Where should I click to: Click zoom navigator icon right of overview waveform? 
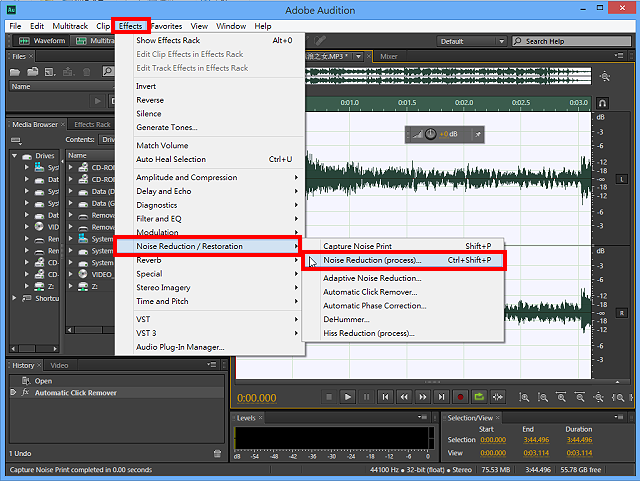[605, 76]
